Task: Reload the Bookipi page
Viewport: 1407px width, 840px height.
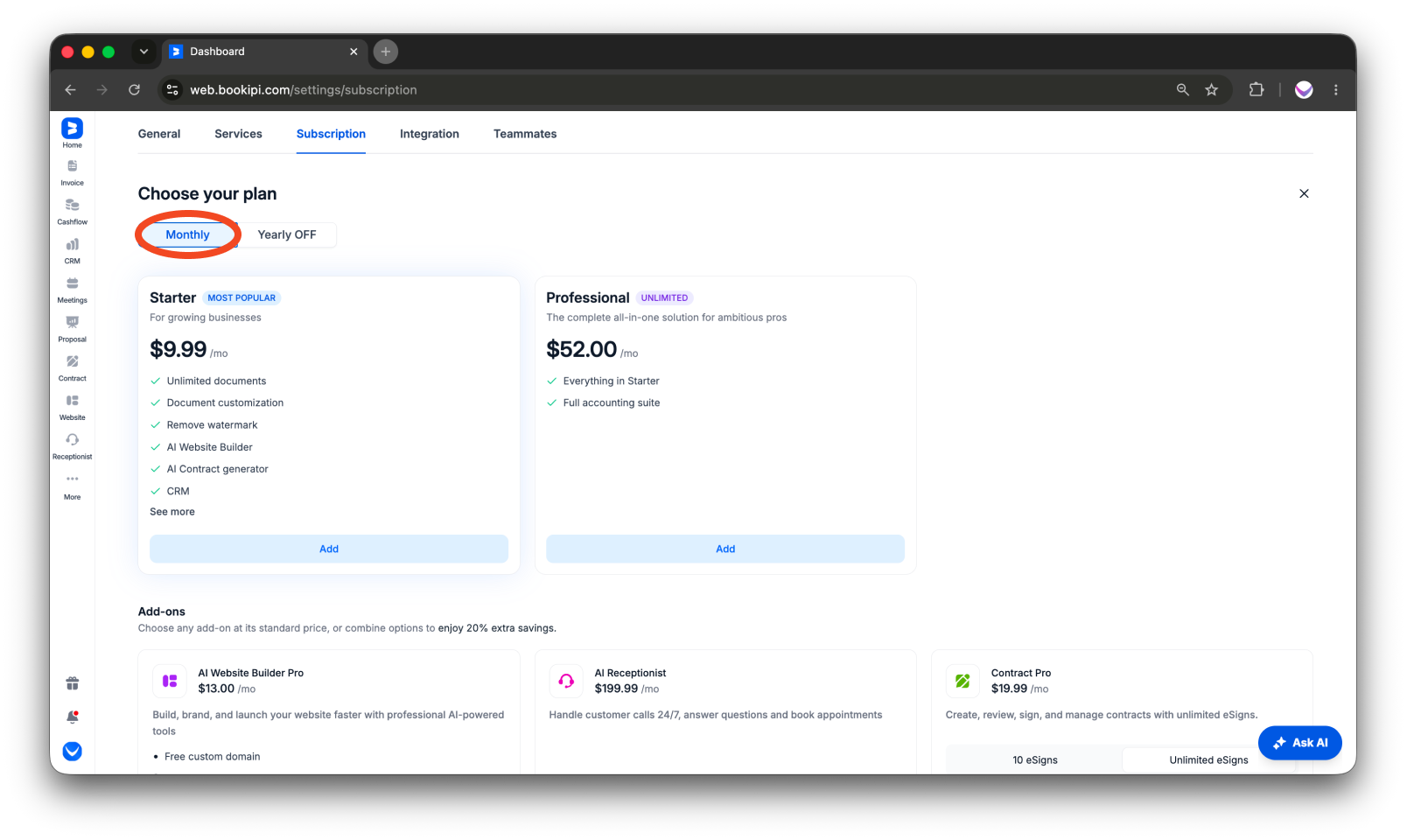Action: pyautogui.click(x=134, y=89)
